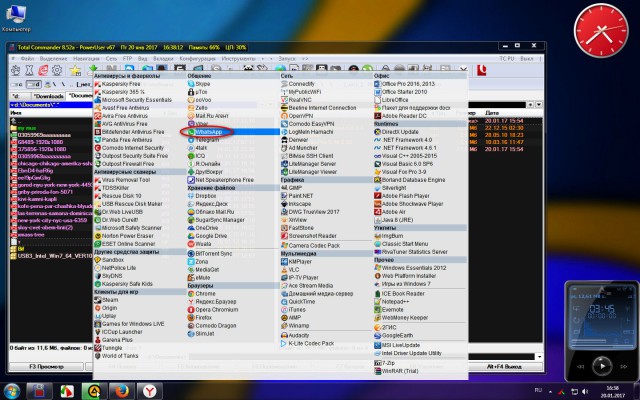Open the Навигация menu
Screen dimensions: 640x400
pyautogui.click(x=87, y=59)
